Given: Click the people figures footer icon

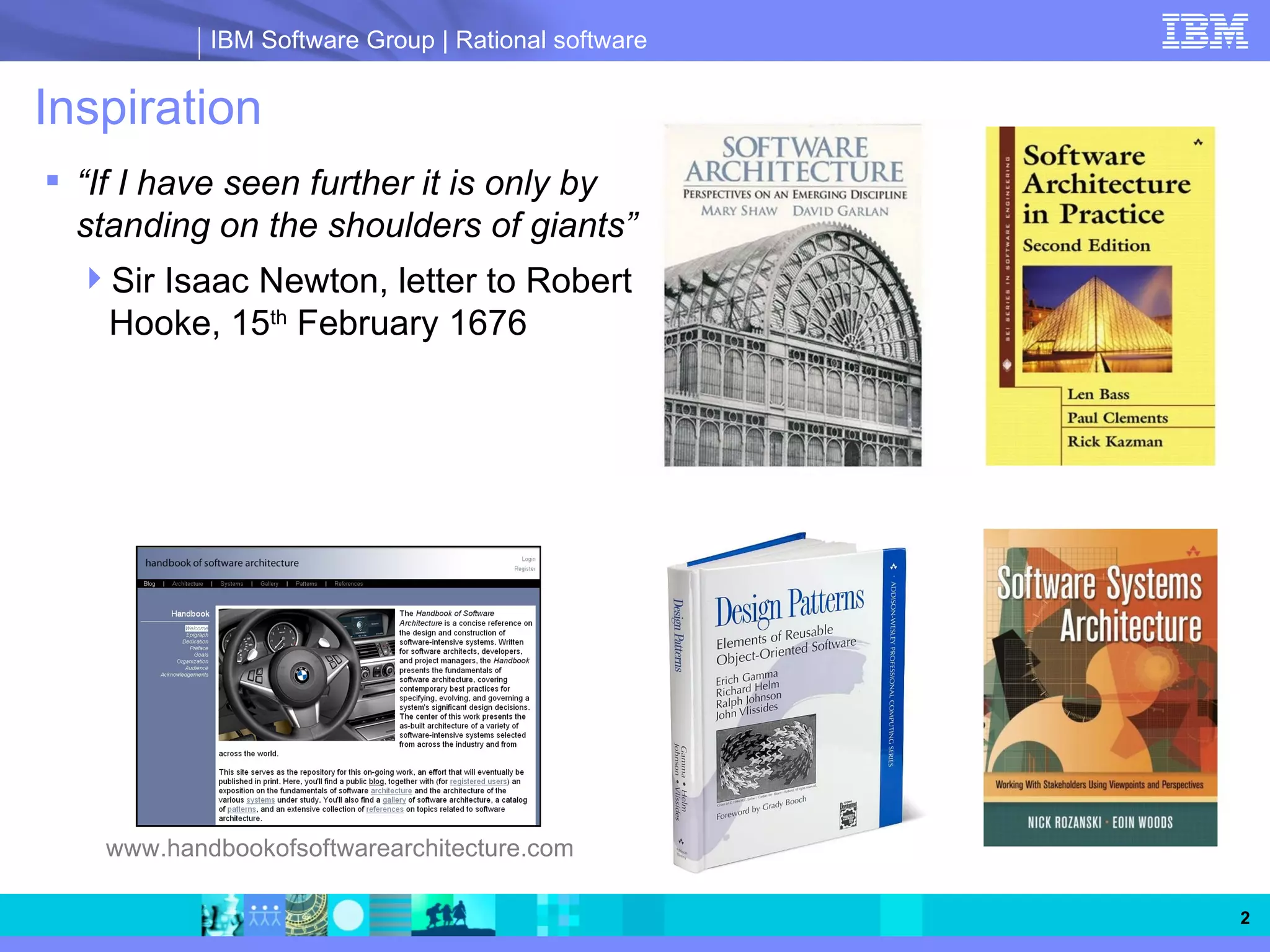Looking at the screenshot, I should coord(265,915).
